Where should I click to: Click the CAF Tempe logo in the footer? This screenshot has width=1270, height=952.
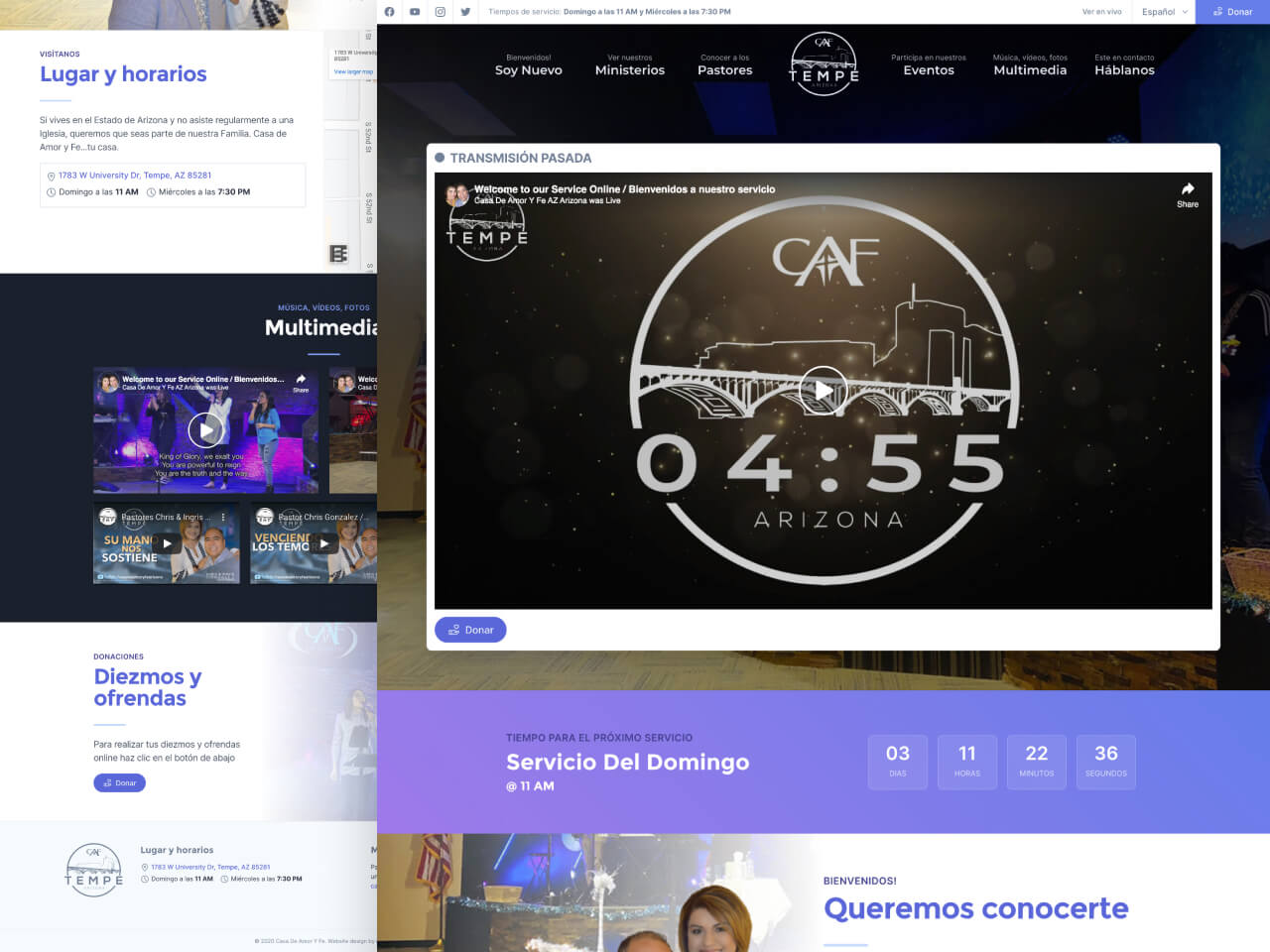point(94,870)
